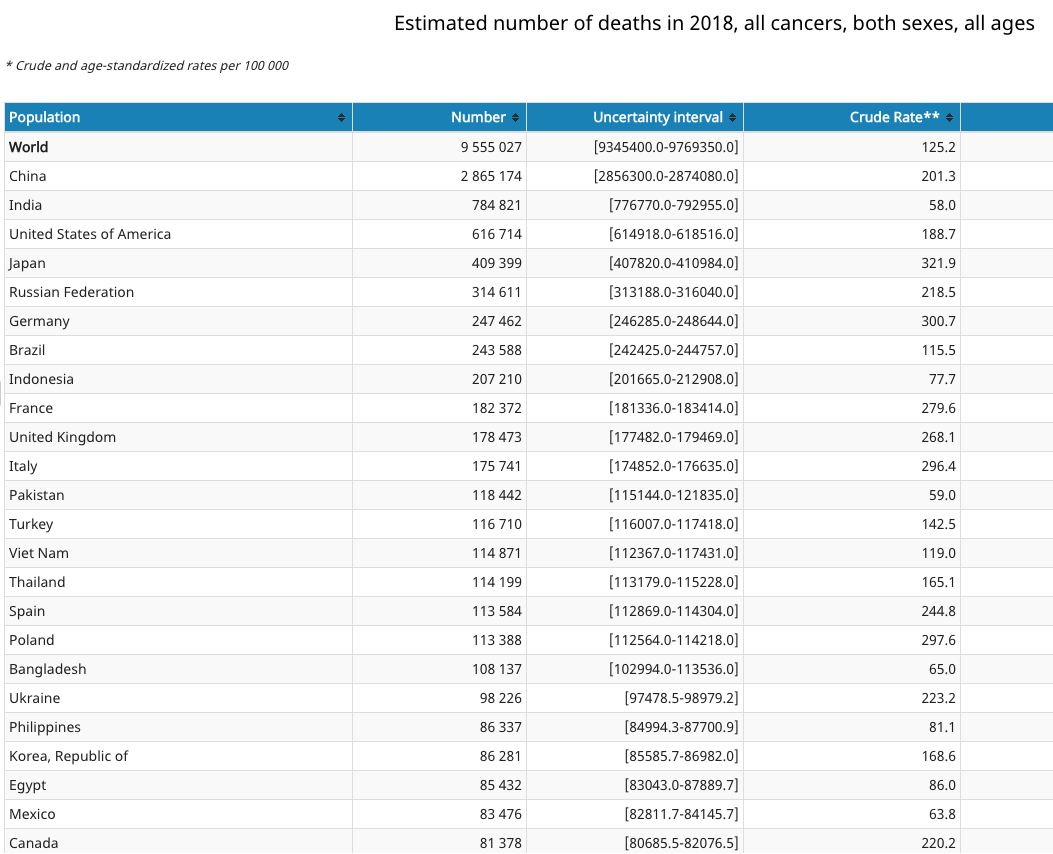Select the Russian Federation population cell
The height and width of the screenshot is (854, 1053).
71,292
